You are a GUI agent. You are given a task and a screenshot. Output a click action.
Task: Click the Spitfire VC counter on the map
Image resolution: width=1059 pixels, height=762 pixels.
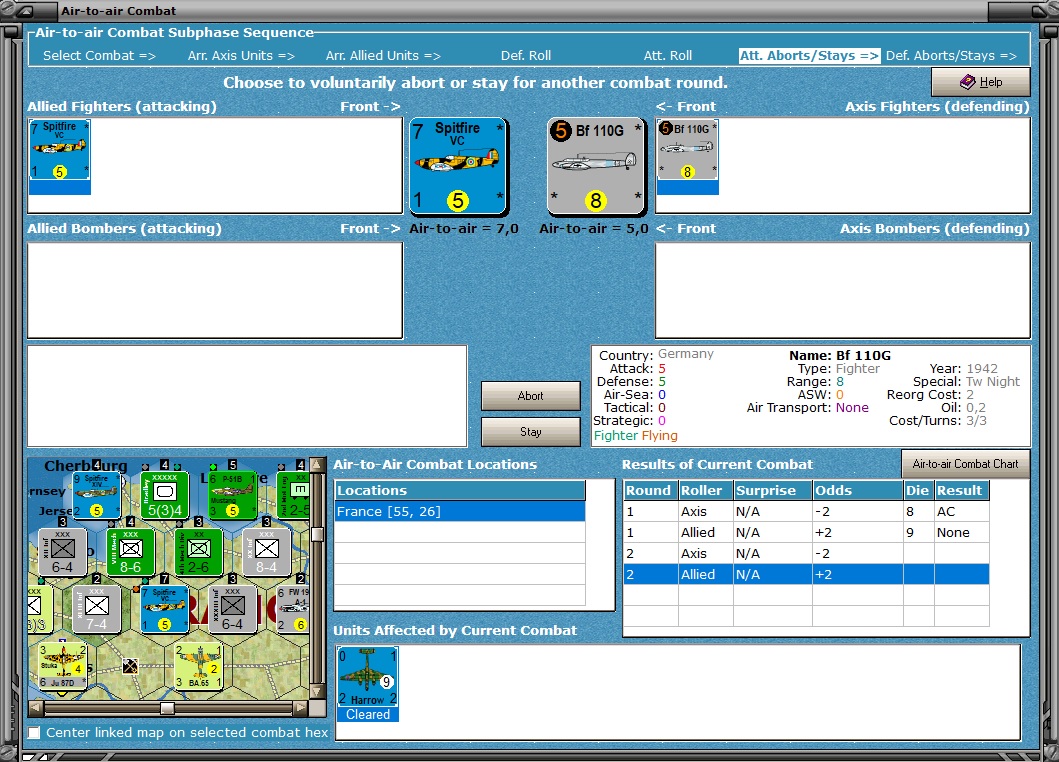(x=165, y=609)
